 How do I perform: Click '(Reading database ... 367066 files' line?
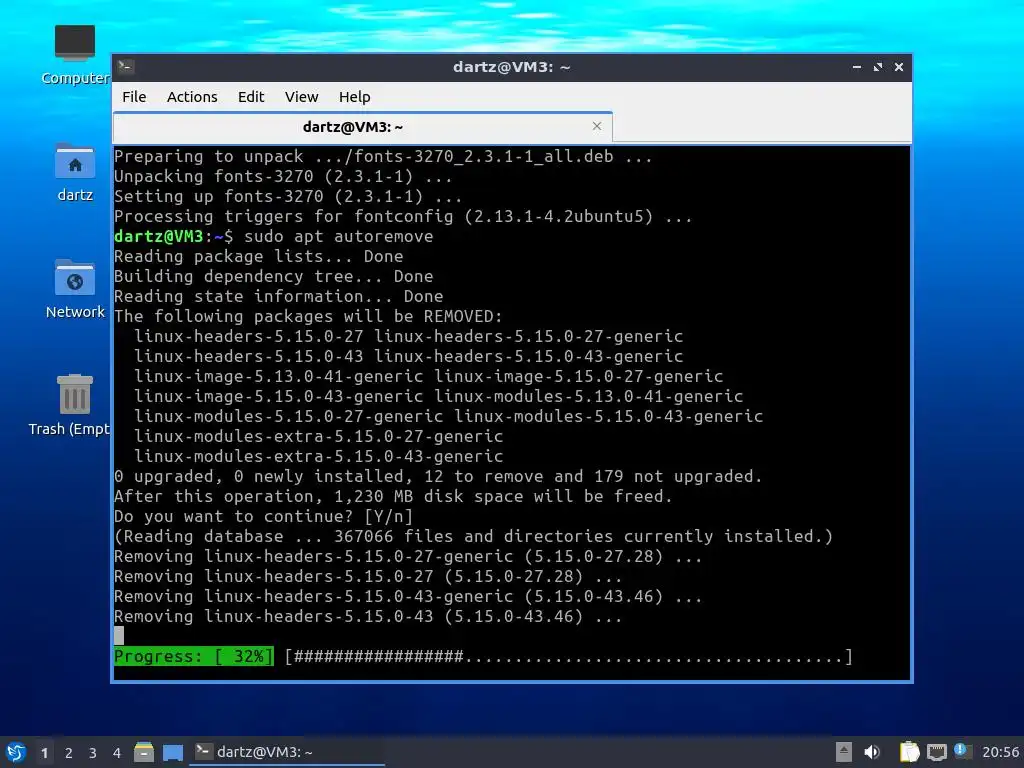473,537
